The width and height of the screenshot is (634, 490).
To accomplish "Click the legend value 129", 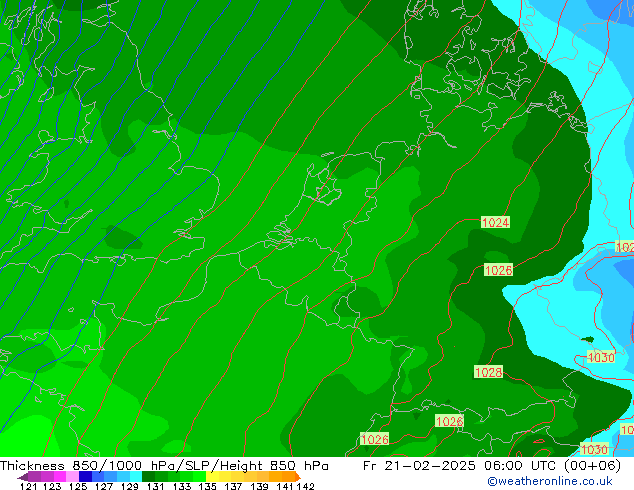I will (x=129, y=486).
